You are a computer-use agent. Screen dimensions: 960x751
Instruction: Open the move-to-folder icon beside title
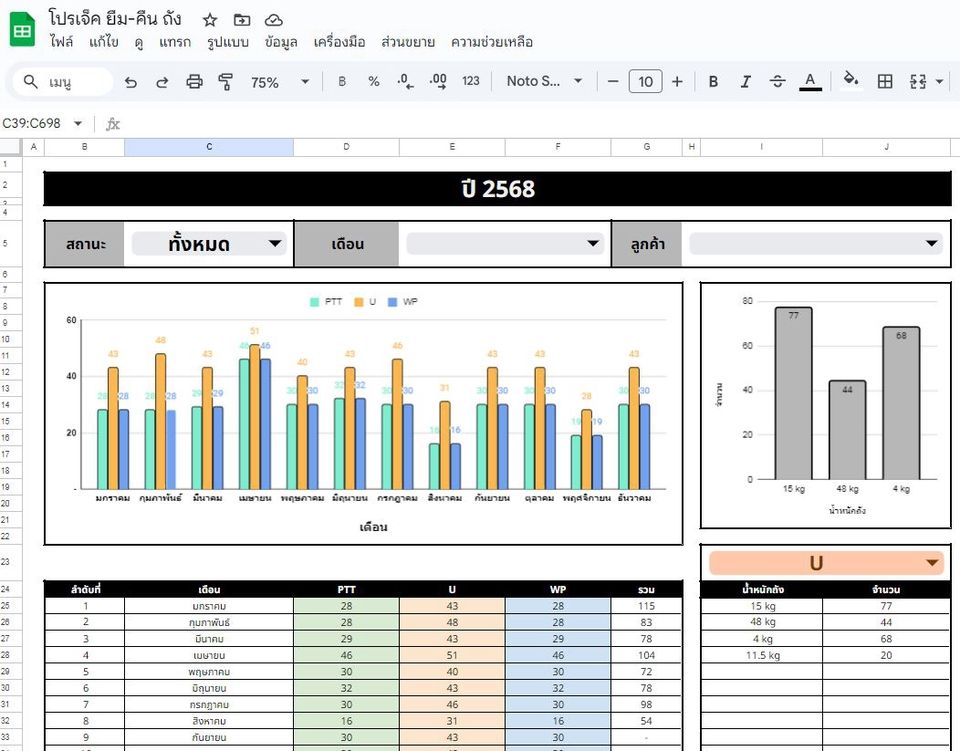[242, 20]
